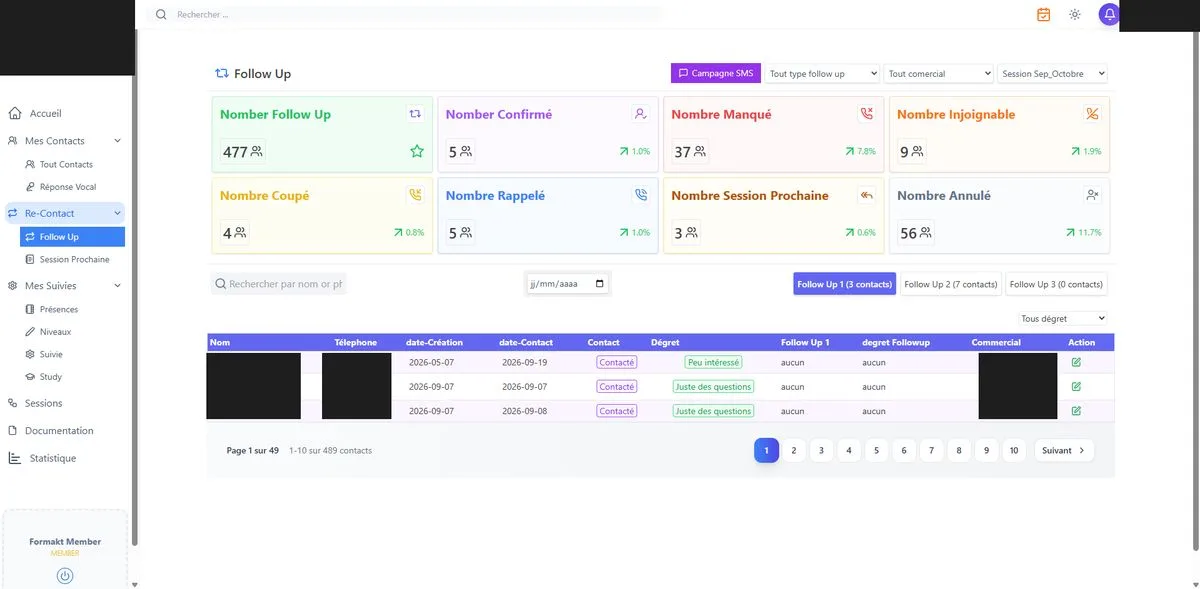Image resolution: width=1200 pixels, height=589 pixels.
Task: Focus the Rechercher par nom search field
Action: [279, 285]
